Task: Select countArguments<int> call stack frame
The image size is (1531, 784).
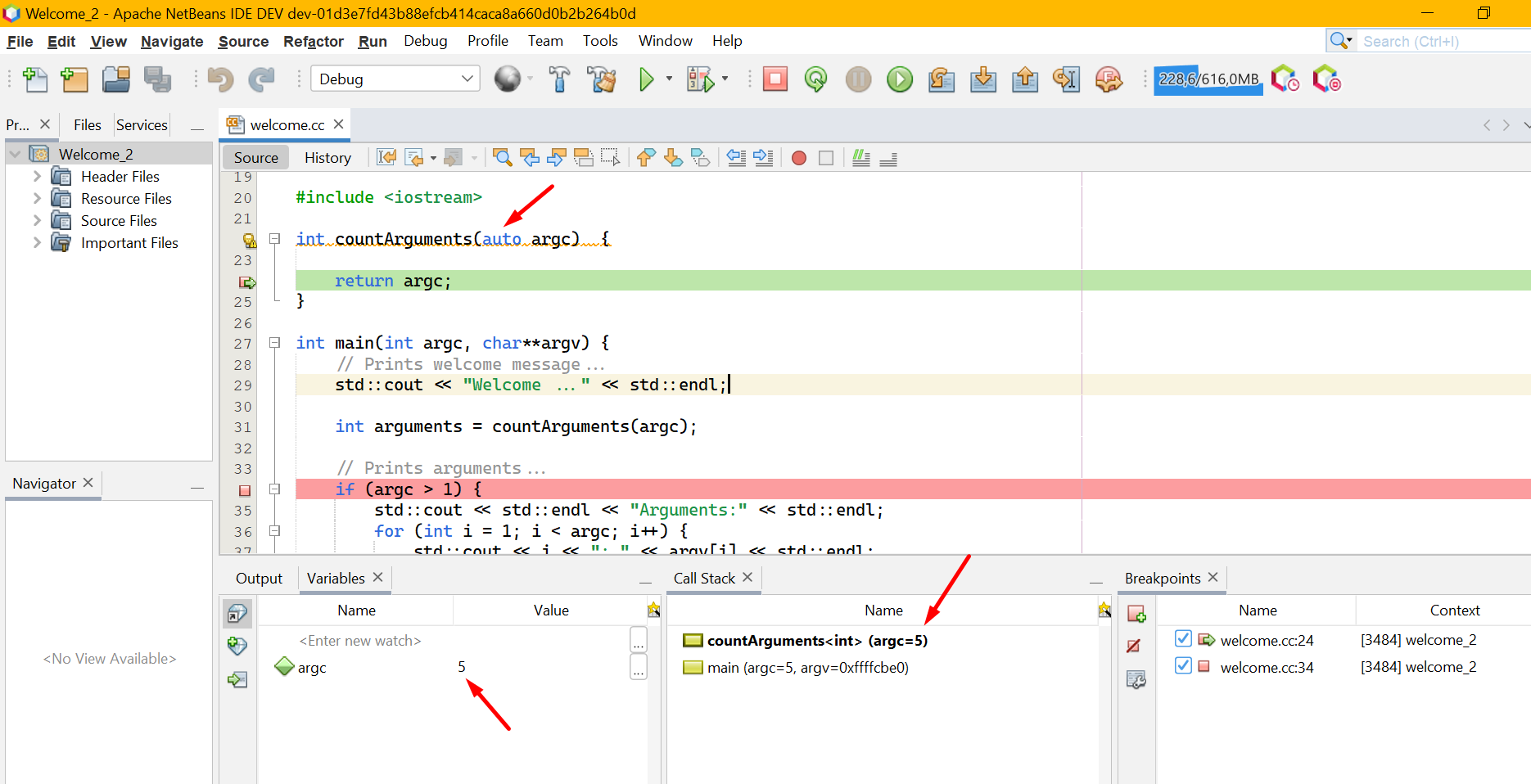Action: click(x=817, y=641)
